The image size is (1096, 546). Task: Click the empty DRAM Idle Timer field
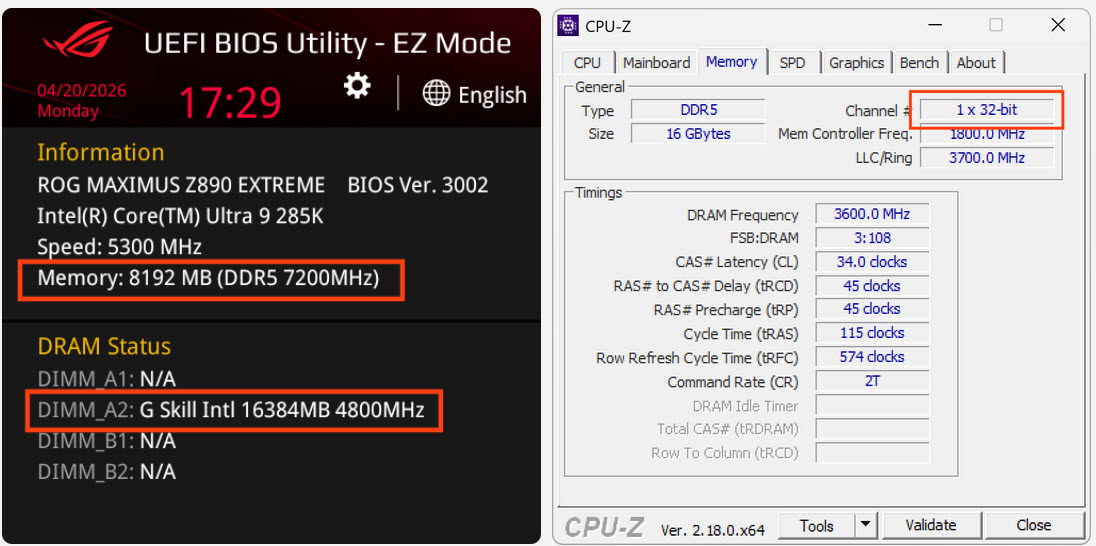[x=872, y=405]
